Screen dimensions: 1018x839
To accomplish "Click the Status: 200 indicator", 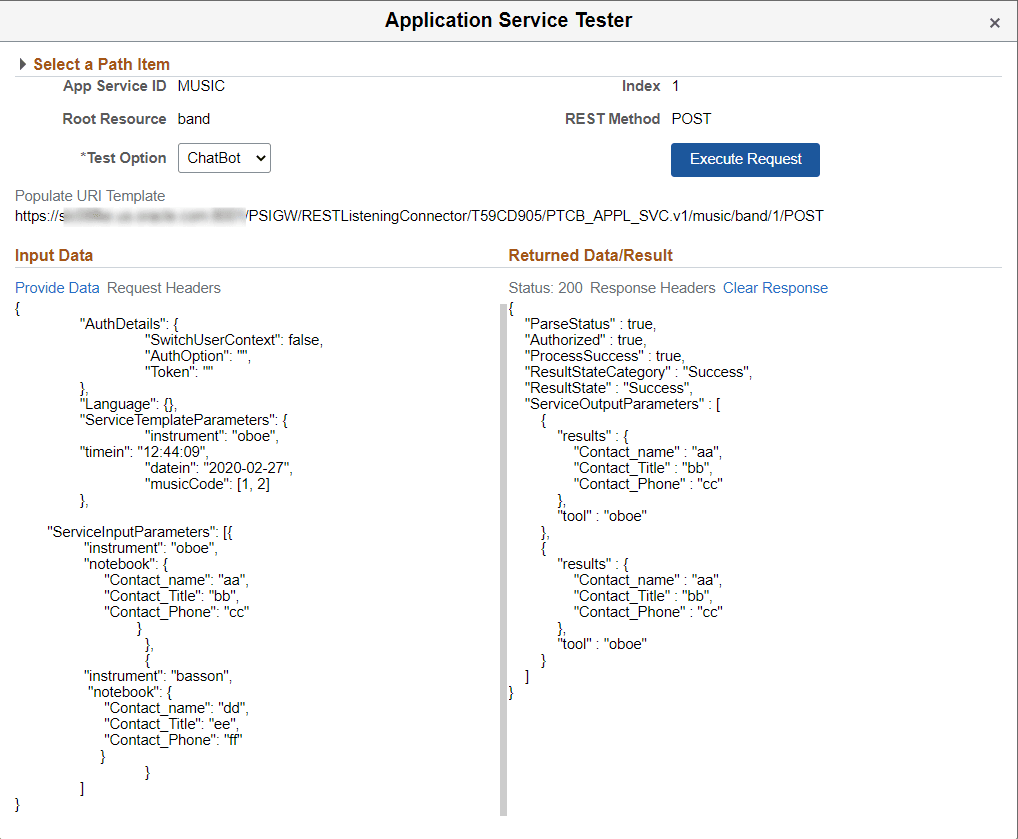I will pos(544,287).
